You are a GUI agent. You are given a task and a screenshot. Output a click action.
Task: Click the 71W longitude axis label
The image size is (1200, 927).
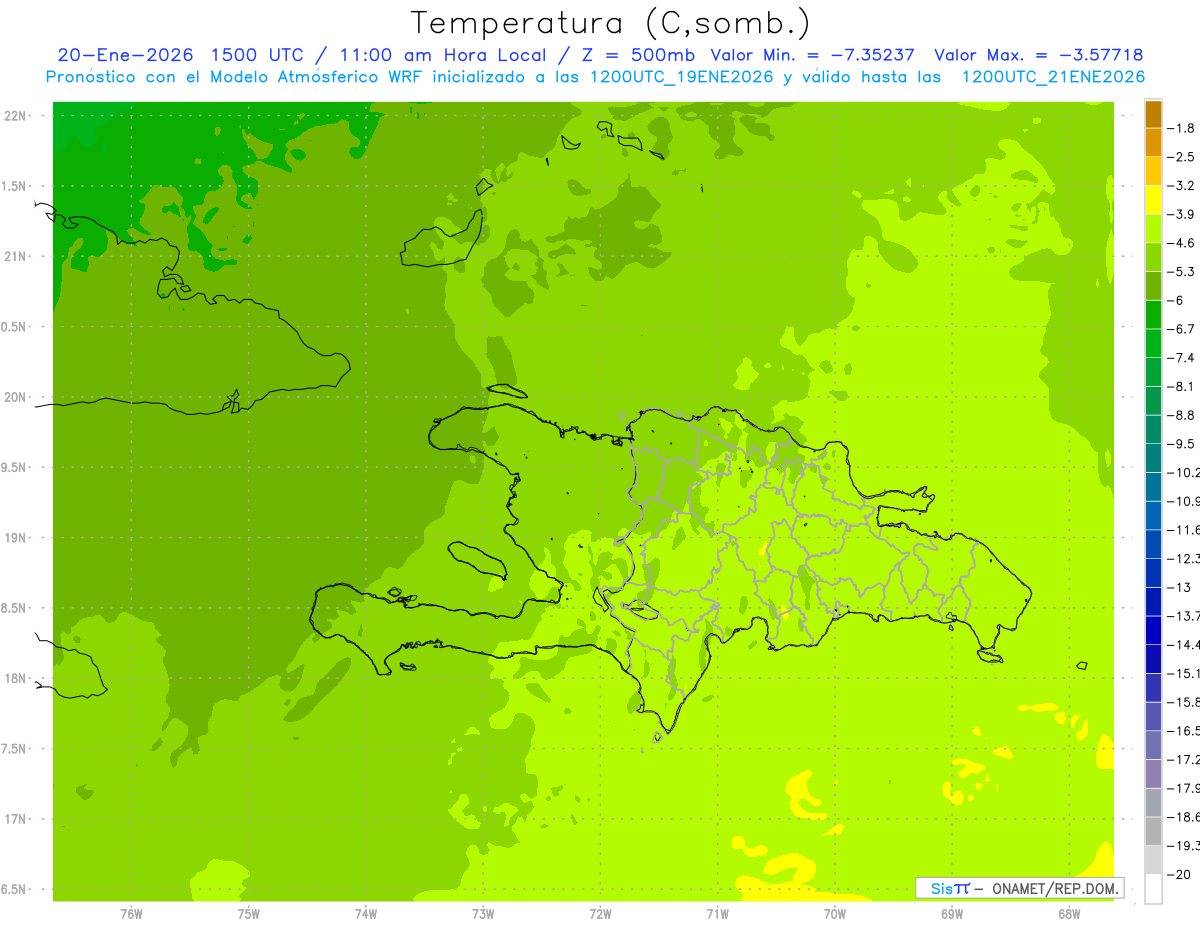[717, 913]
